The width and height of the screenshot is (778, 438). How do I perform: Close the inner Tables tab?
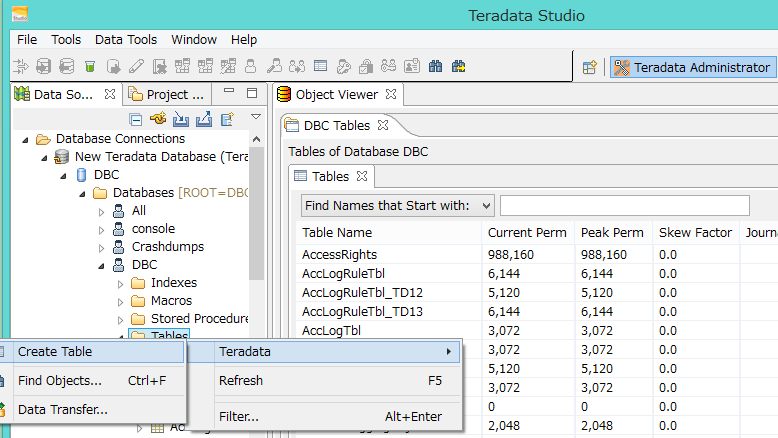362,176
